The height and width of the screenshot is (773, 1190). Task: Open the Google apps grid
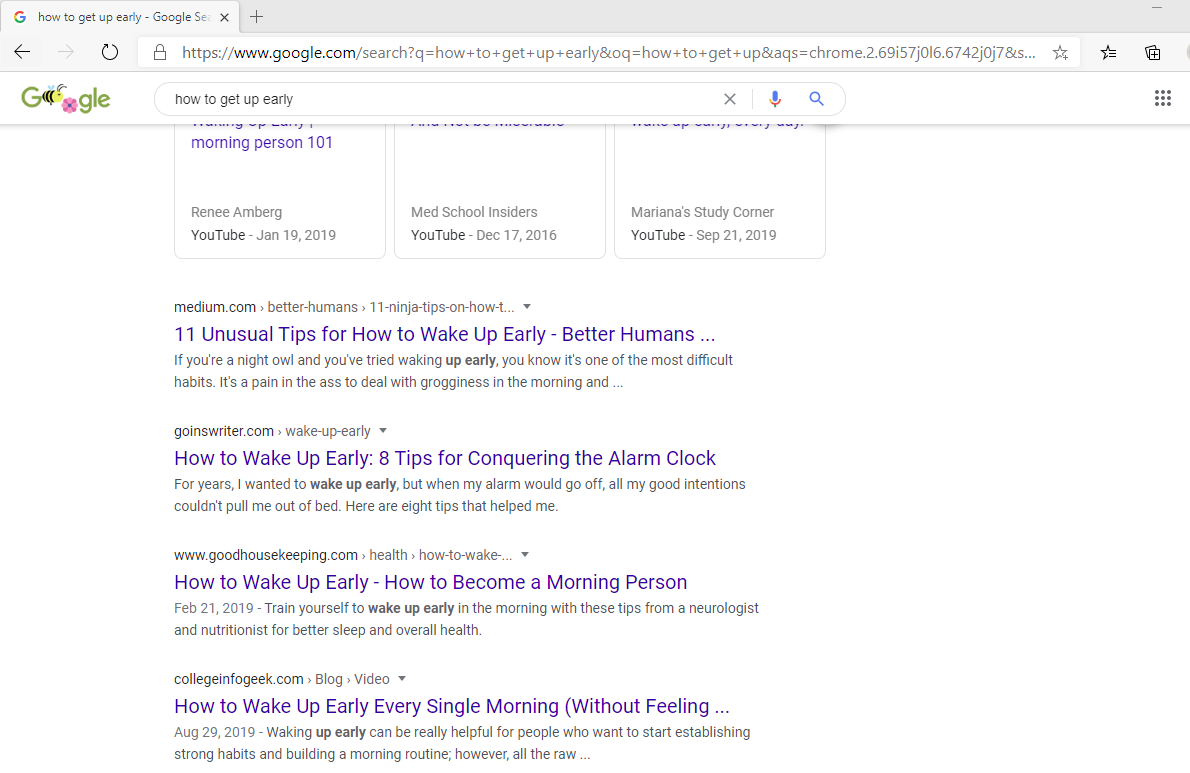(x=1163, y=98)
